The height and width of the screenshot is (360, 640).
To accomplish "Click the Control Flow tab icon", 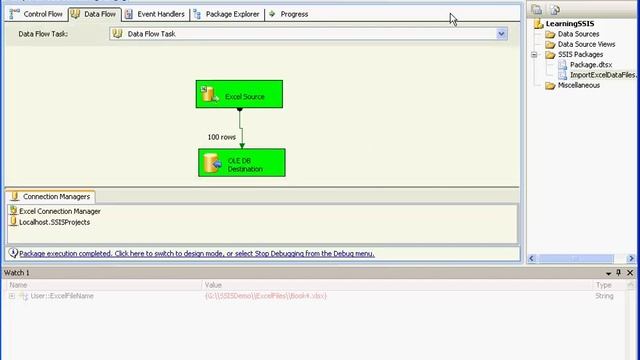I will pos(14,14).
